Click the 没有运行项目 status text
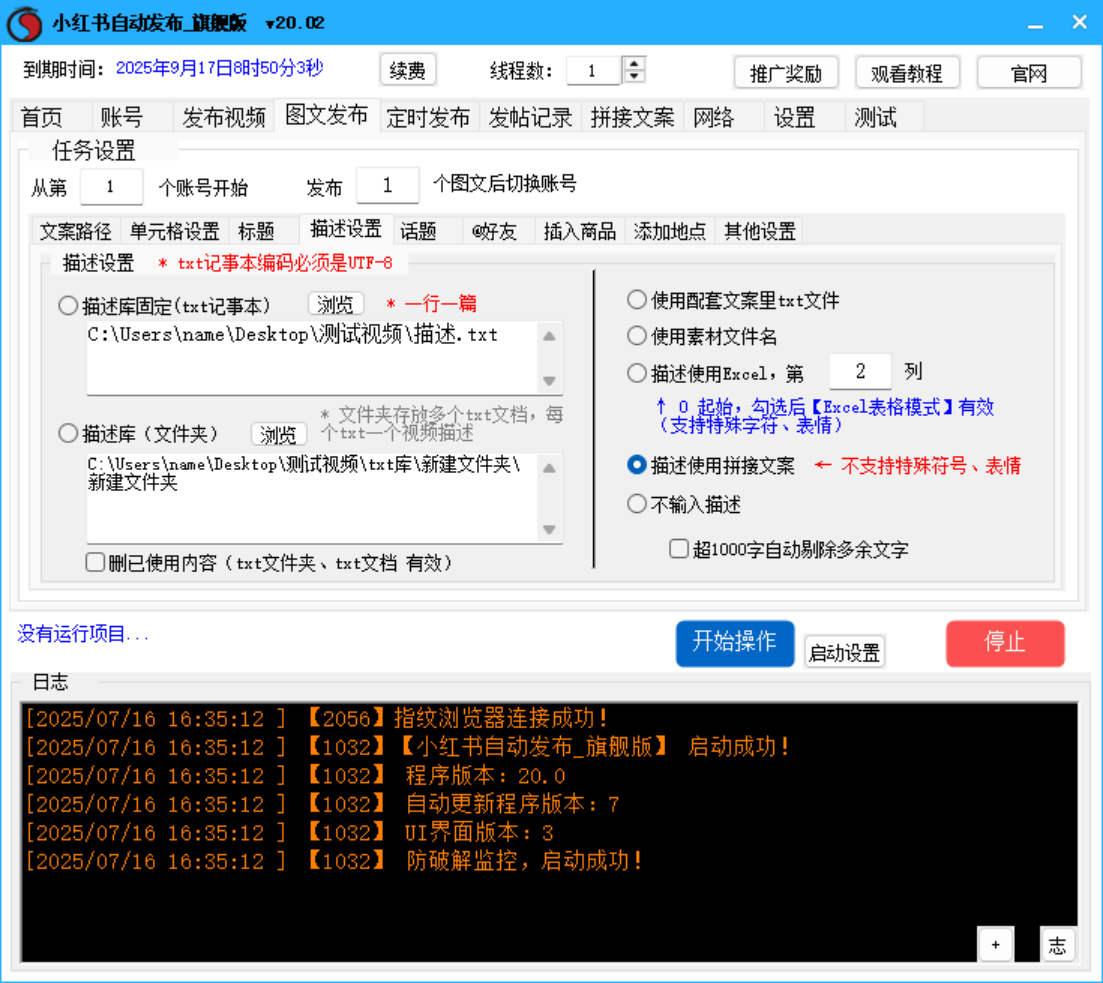 click(83, 634)
